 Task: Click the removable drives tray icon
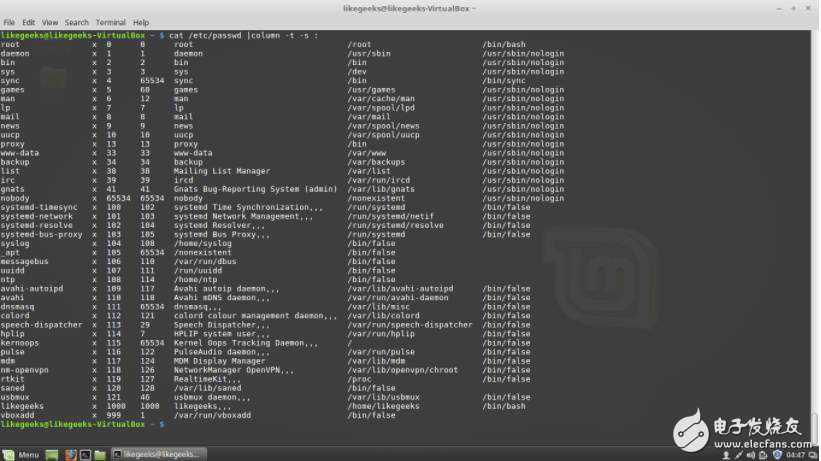[763, 455]
